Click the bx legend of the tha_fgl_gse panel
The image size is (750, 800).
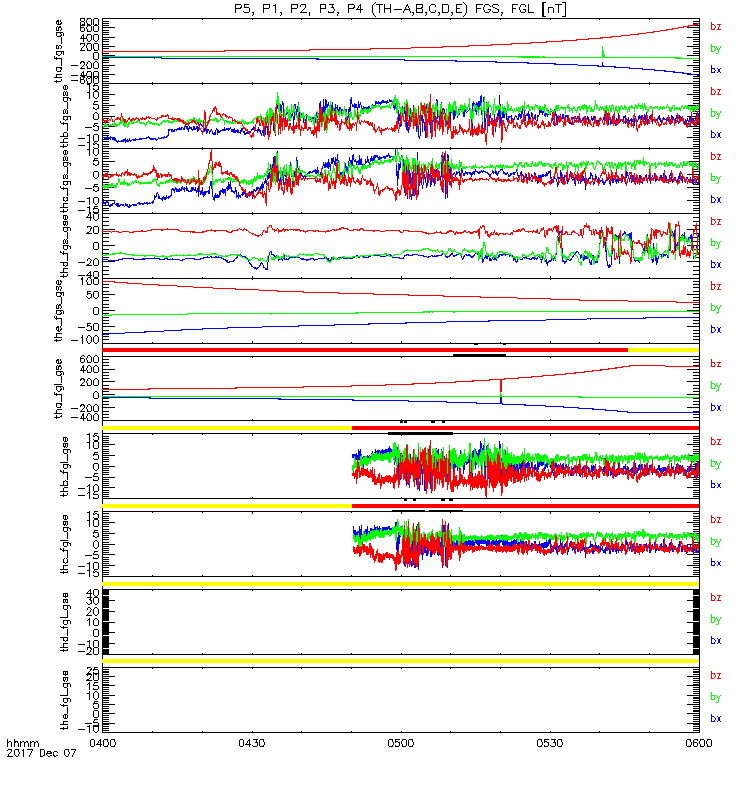point(716,407)
